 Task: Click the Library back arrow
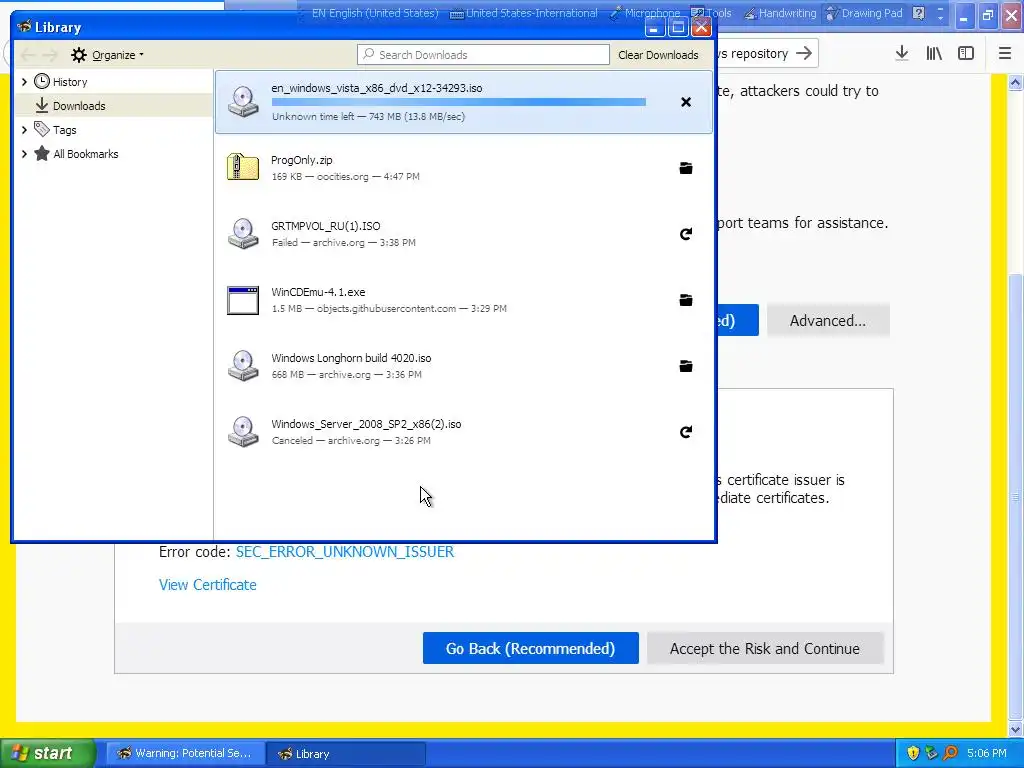pyautogui.click(x=28, y=55)
